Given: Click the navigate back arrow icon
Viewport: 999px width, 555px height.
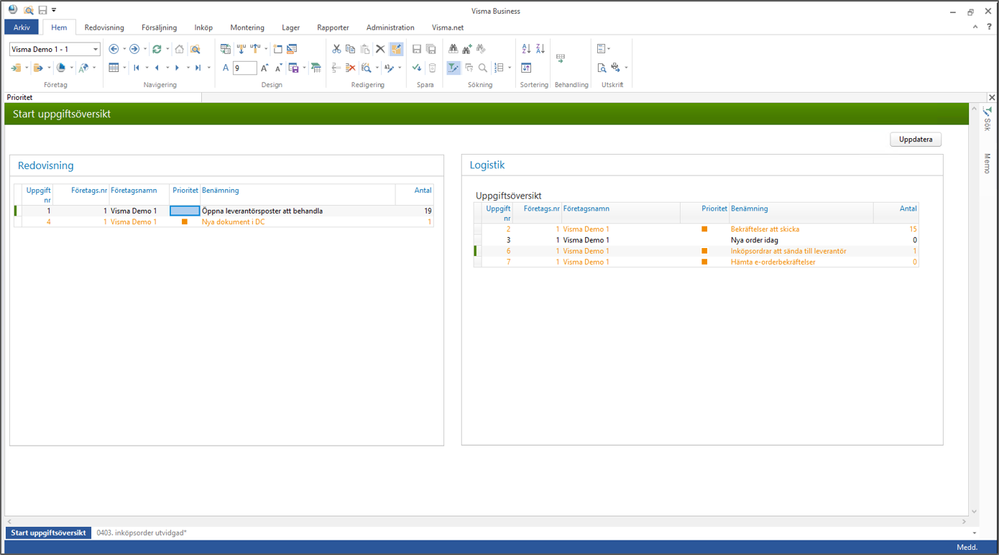Looking at the screenshot, I should [x=113, y=49].
